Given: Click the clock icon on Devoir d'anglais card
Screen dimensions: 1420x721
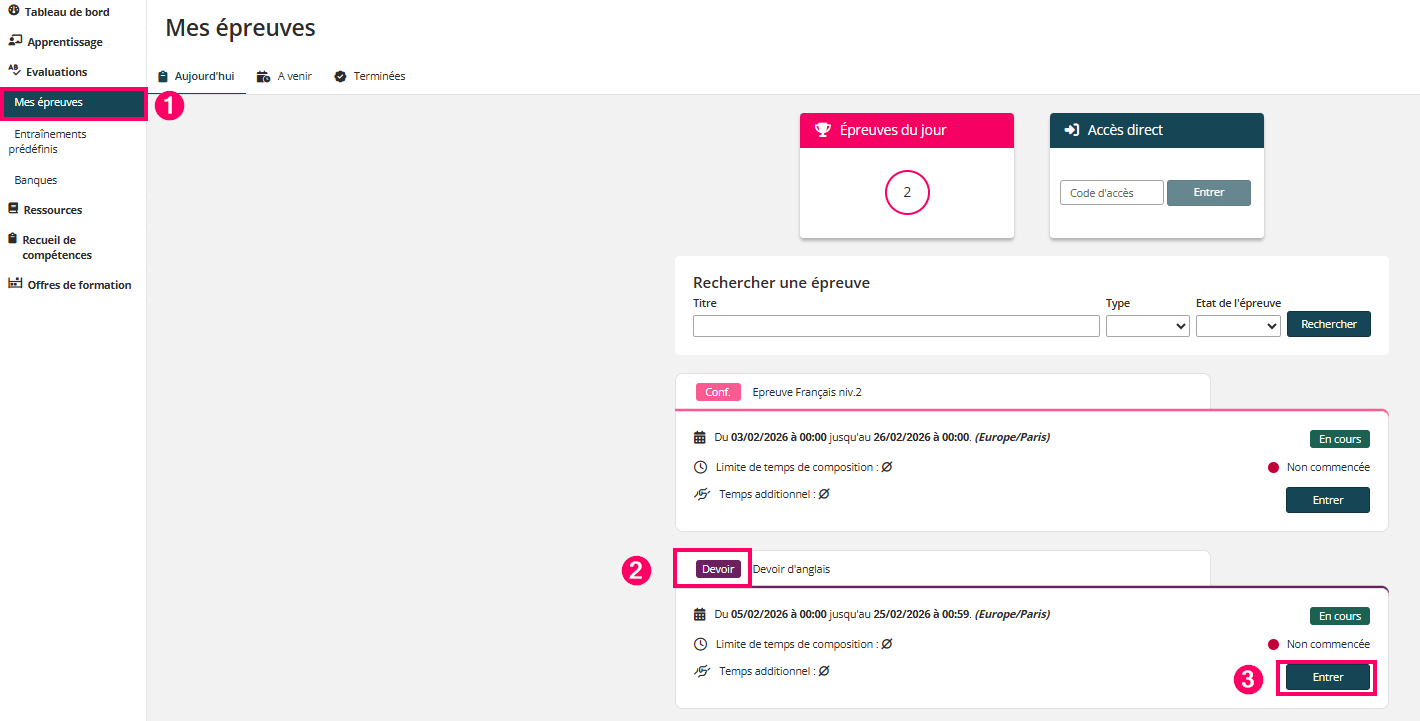Looking at the screenshot, I should coord(700,644).
